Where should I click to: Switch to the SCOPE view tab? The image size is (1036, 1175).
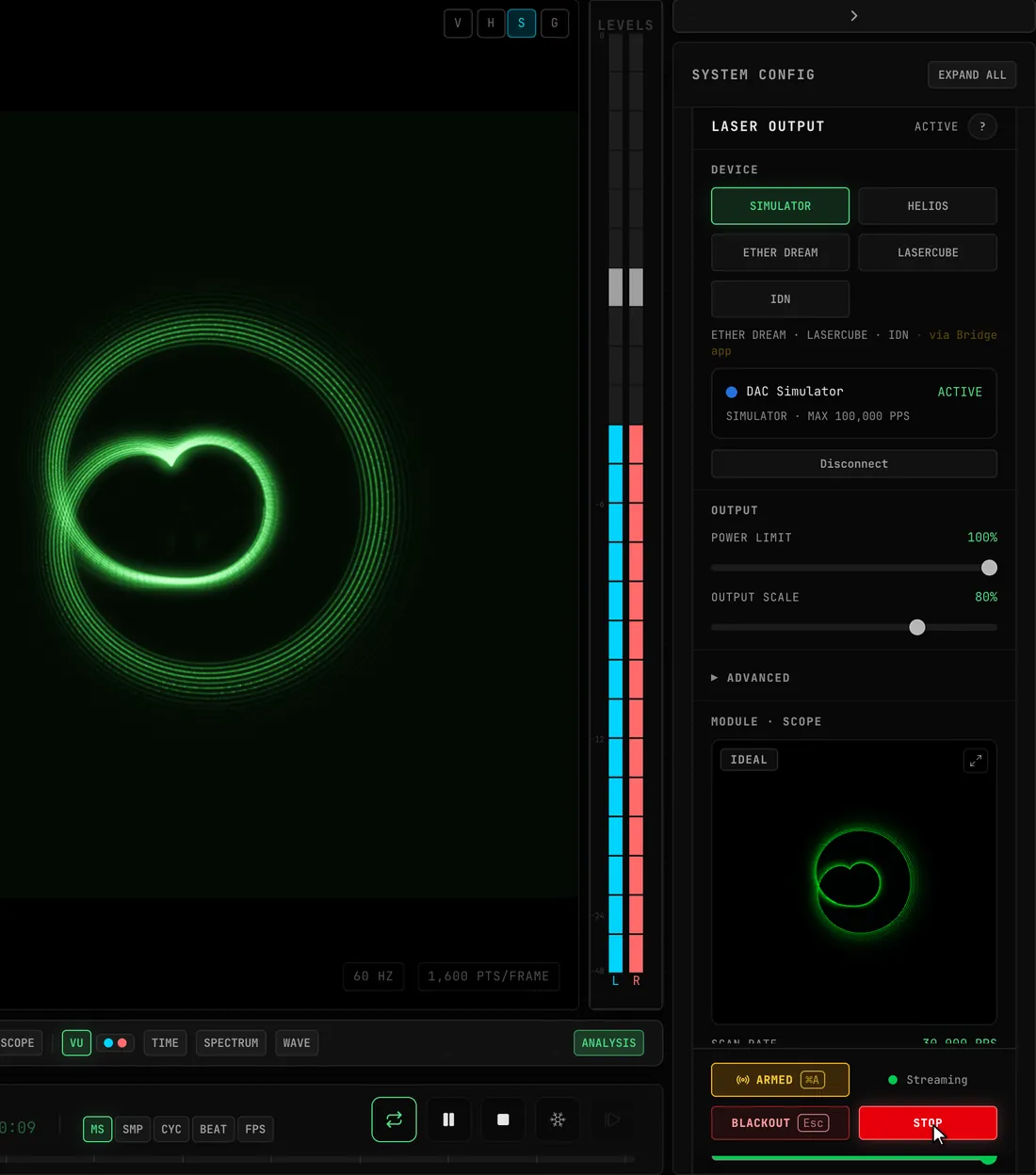(x=18, y=1043)
